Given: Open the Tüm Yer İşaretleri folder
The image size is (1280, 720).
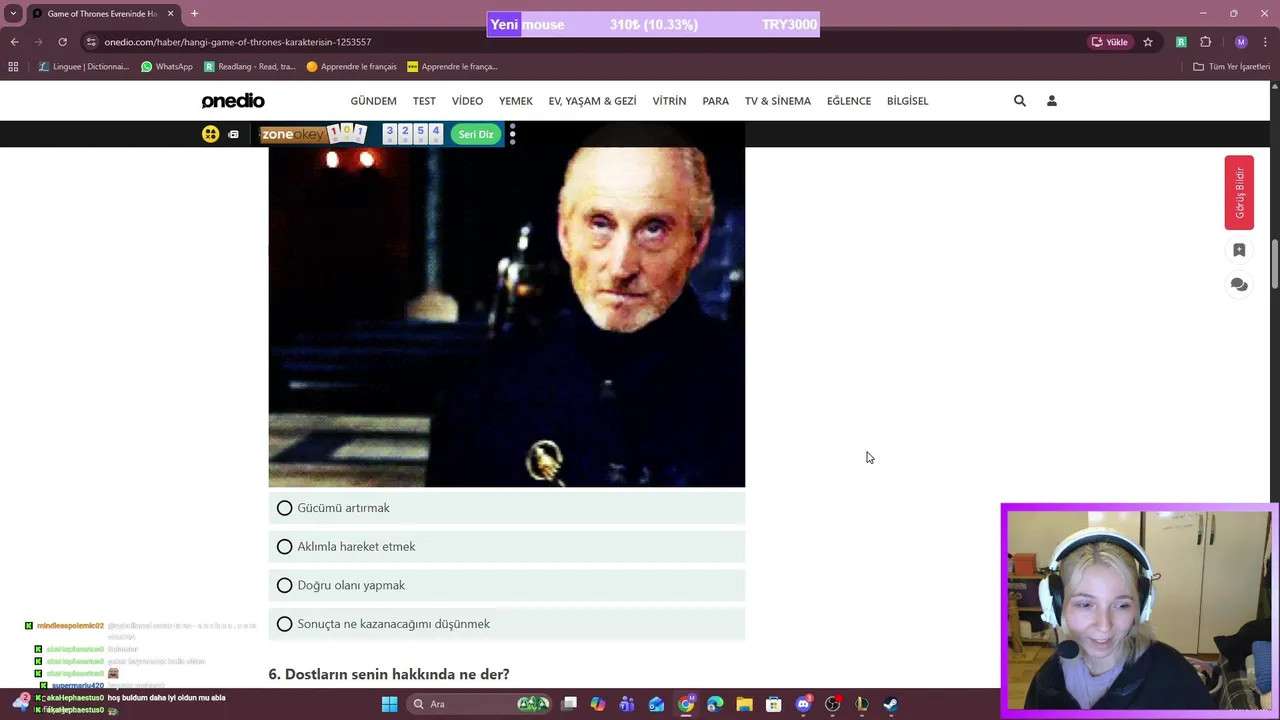Looking at the screenshot, I should coord(1231,67).
